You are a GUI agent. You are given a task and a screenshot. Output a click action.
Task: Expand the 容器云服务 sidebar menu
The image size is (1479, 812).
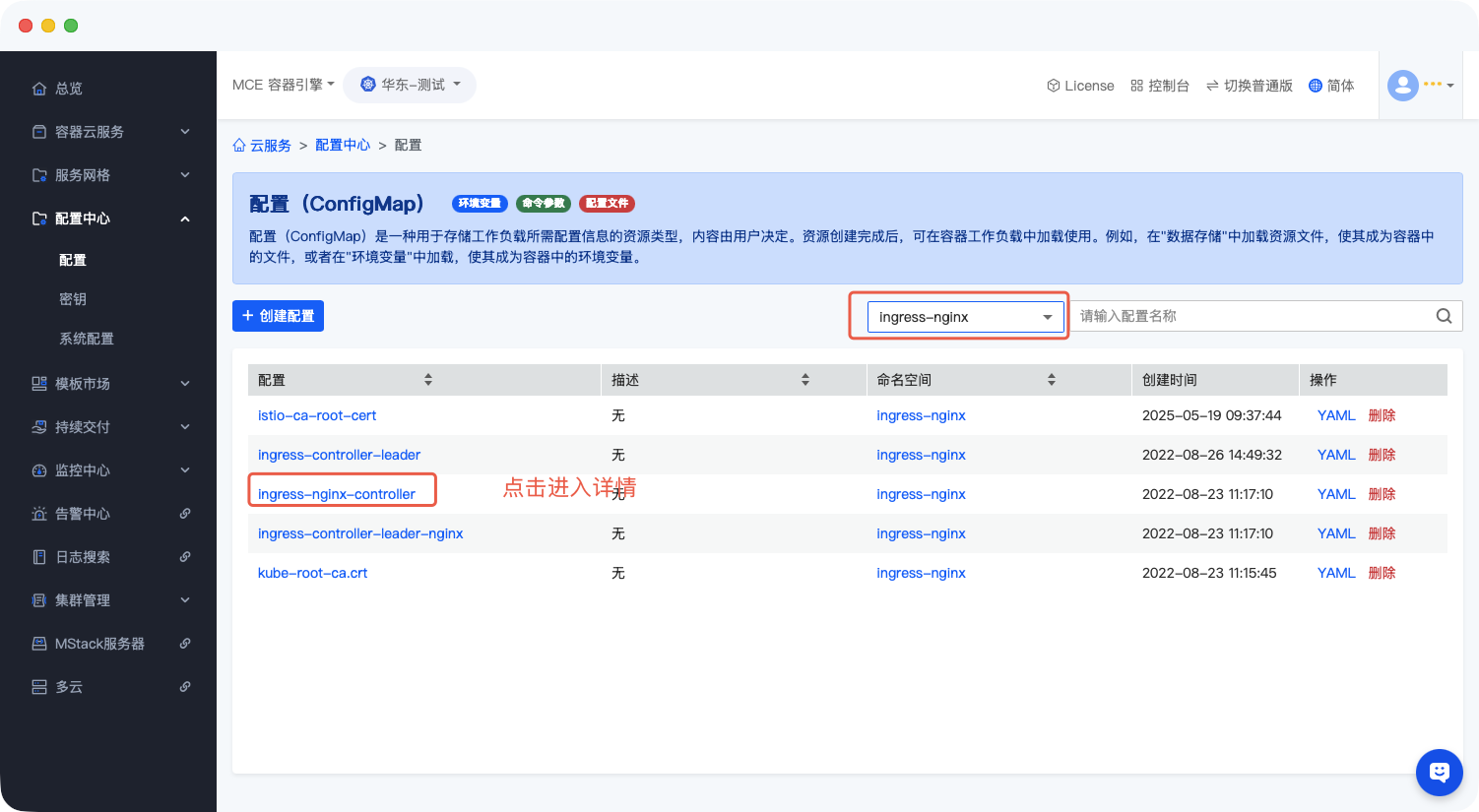tap(185, 132)
